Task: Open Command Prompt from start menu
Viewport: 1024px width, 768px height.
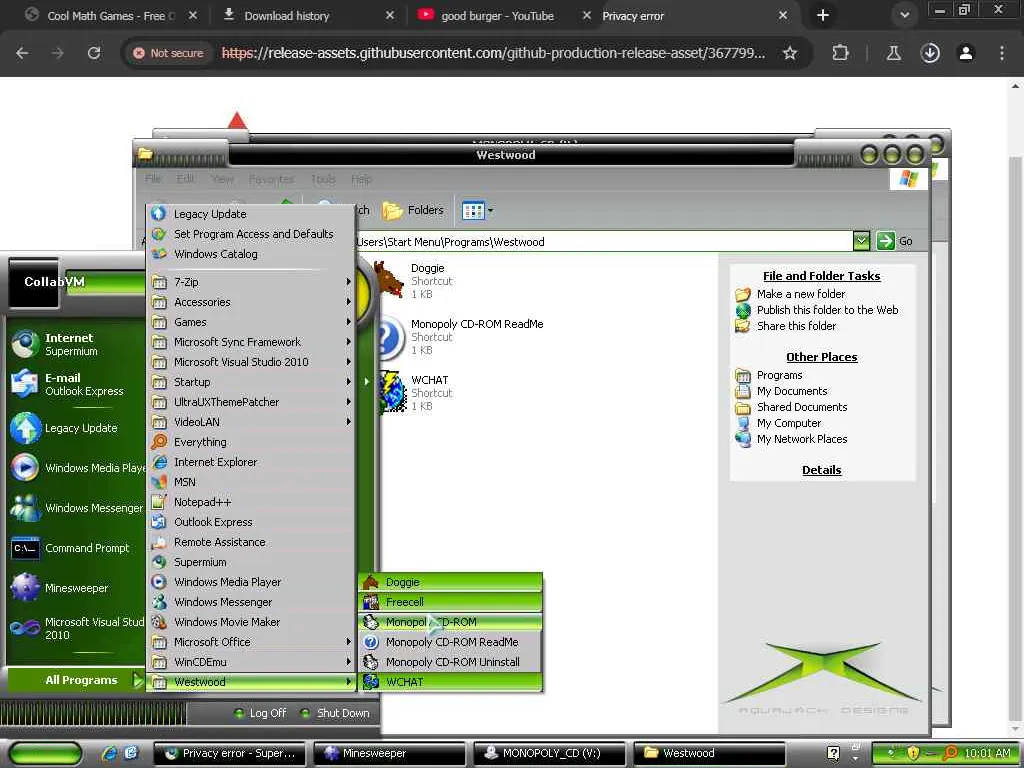Action: (x=75, y=548)
